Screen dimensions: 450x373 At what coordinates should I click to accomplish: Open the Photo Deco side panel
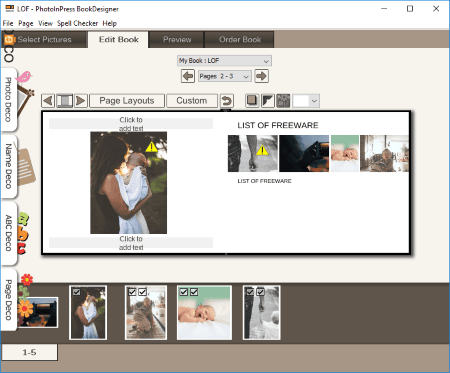pos(8,99)
